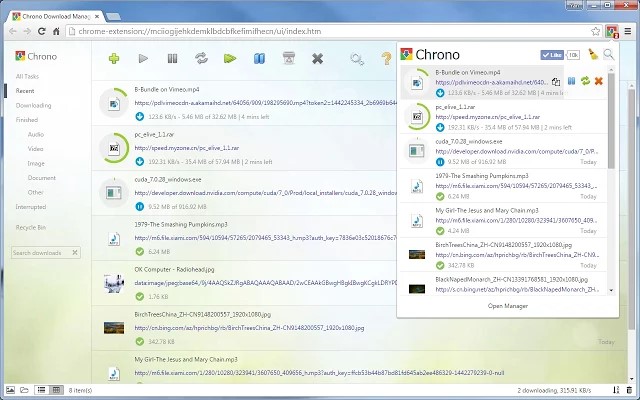Click the green Start All arrow icon
The height and width of the screenshot is (400, 640).
pyautogui.click(x=231, y=59)
